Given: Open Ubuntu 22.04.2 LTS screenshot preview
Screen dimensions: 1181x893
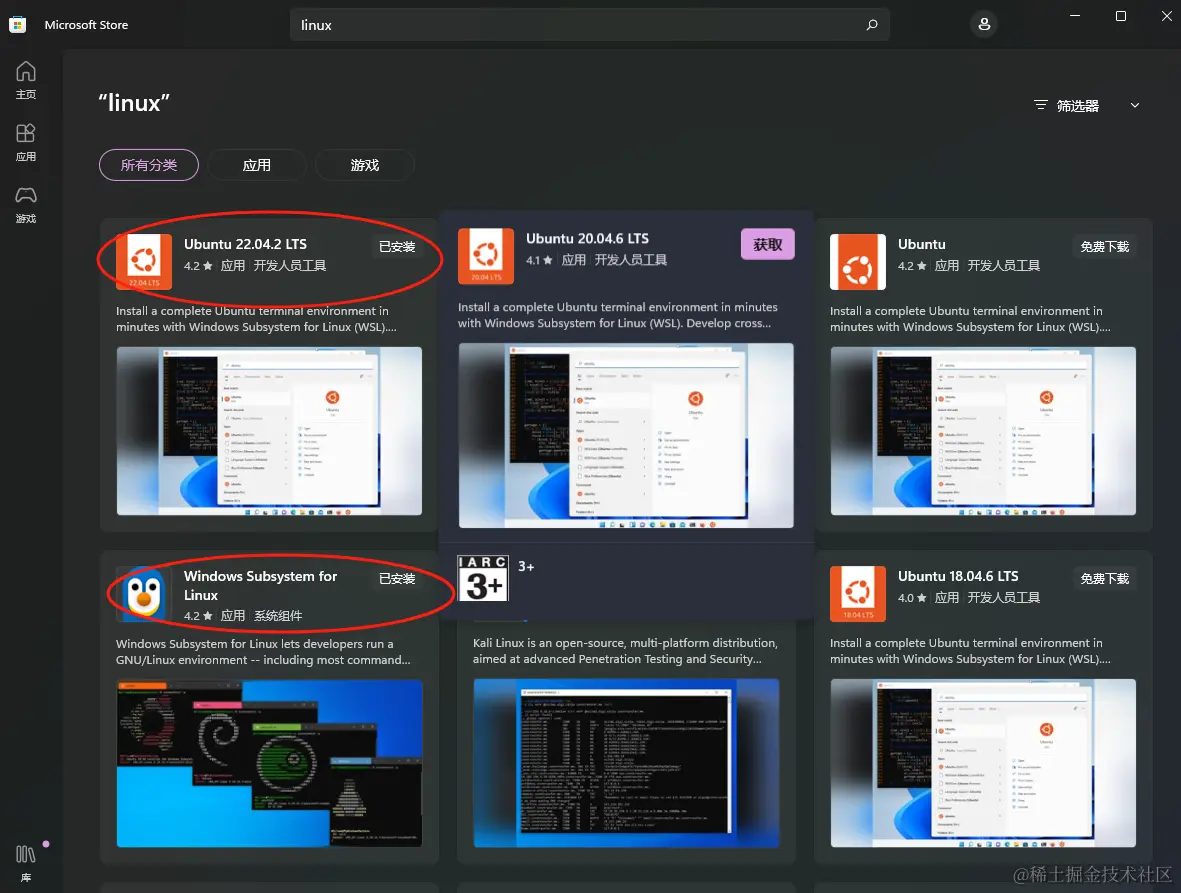Looking at the screenshot, I should tap(269, 431).
